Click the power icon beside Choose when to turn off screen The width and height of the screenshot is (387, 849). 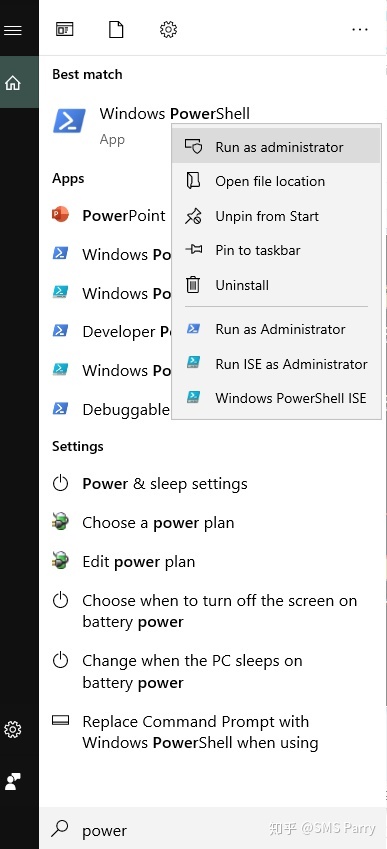click(x=60, y=600)
